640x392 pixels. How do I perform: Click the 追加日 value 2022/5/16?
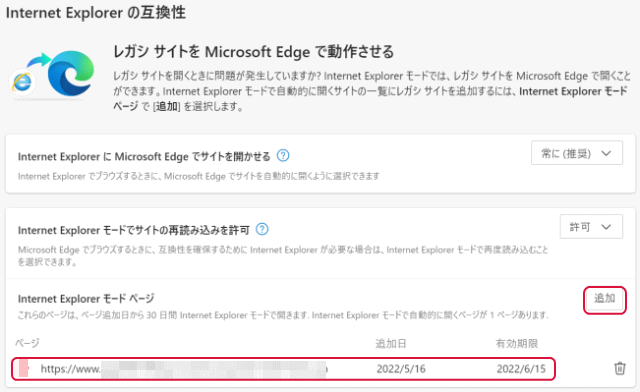click(x=401, y=369)
